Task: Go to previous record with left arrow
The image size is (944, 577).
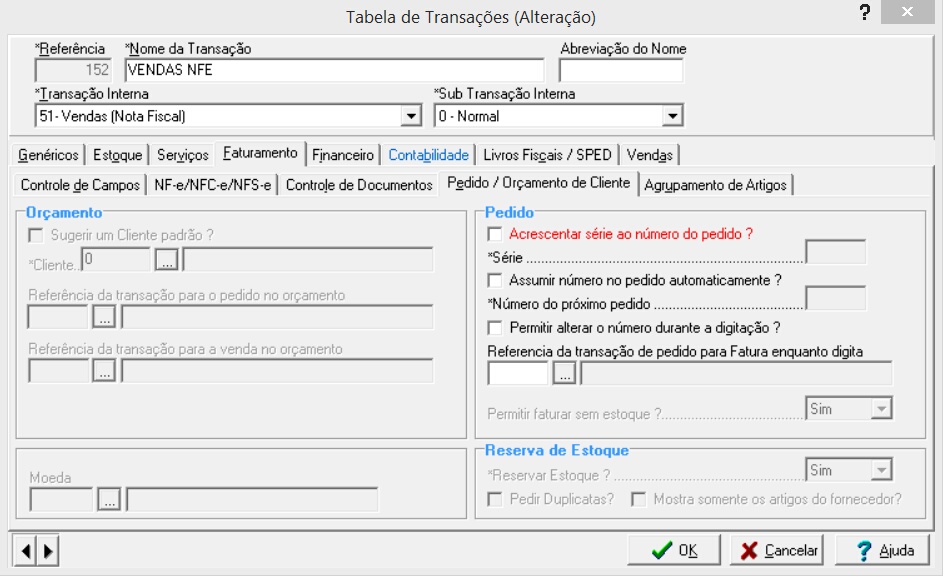Action: [x=25, y=550]
